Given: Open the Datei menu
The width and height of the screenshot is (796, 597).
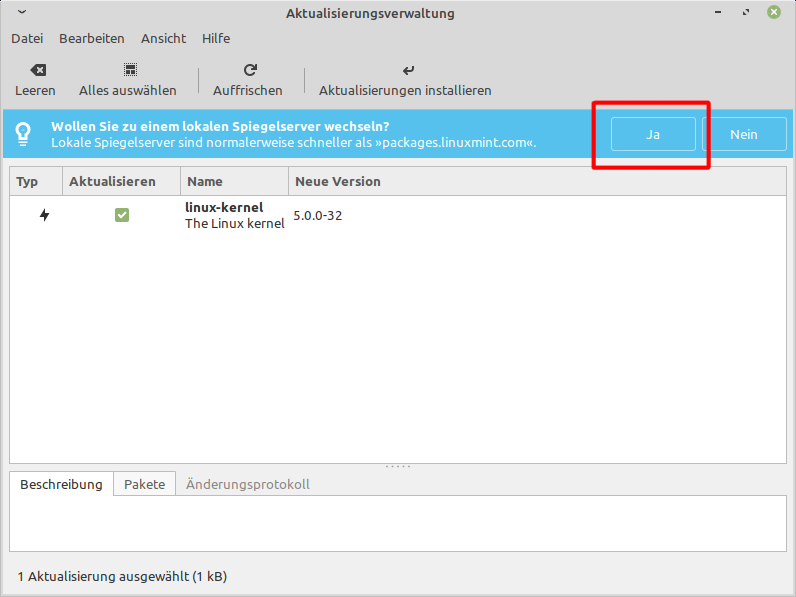Looking at the screenshot, I should [x=27, y=39].
